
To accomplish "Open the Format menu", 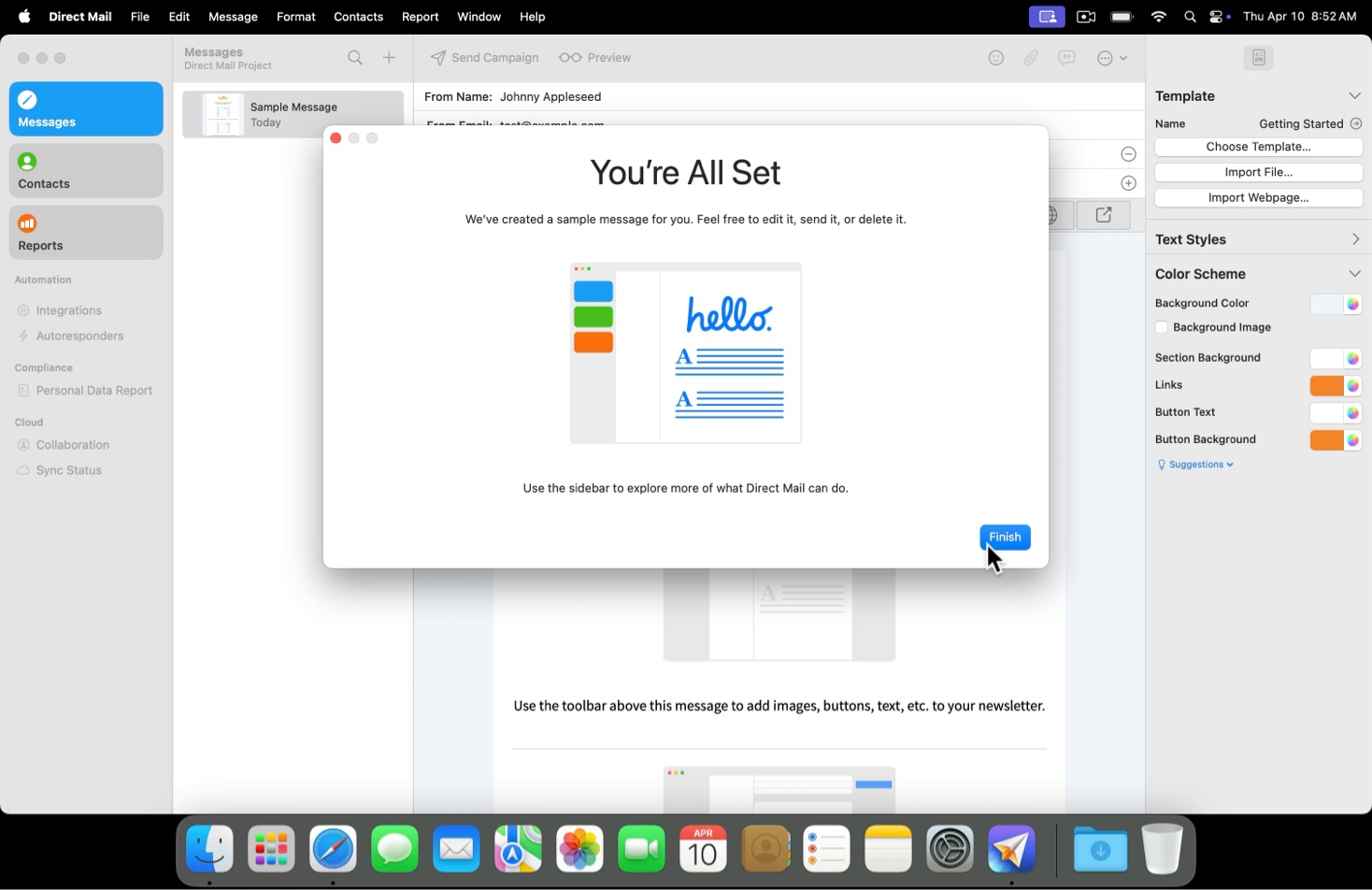I will [295, 17].
